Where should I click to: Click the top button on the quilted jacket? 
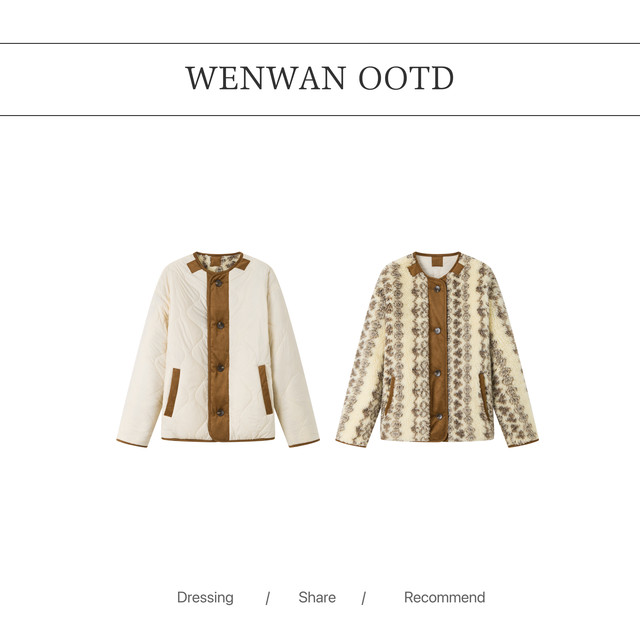(219, 283)
